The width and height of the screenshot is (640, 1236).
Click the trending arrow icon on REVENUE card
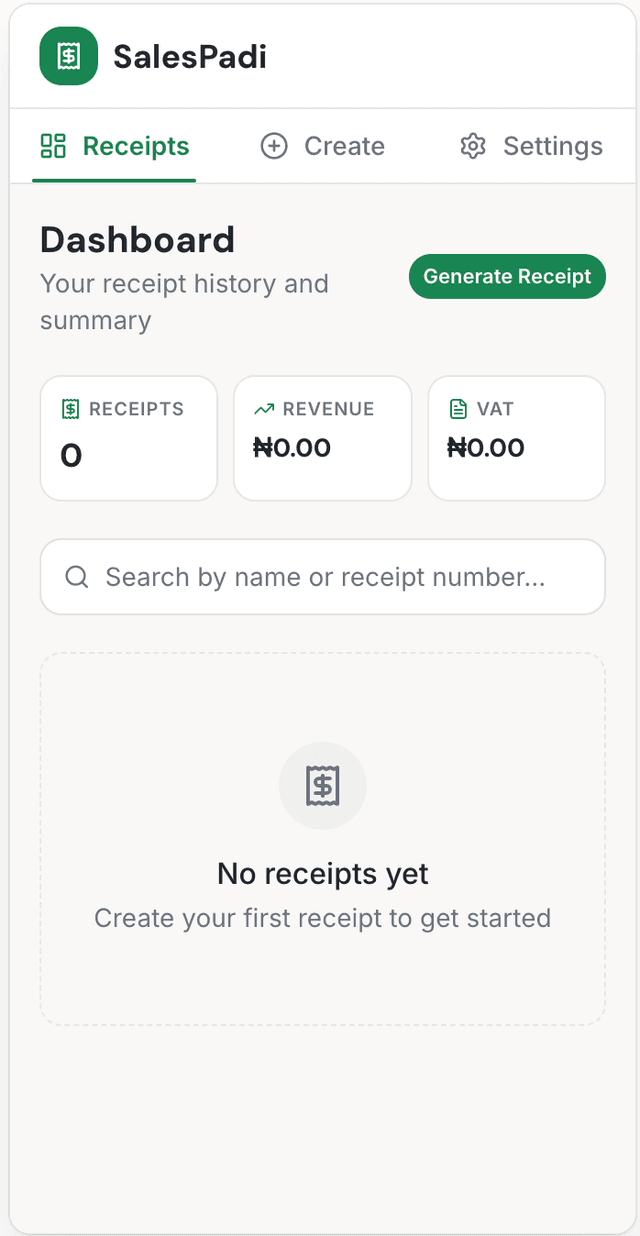(264, 408)
